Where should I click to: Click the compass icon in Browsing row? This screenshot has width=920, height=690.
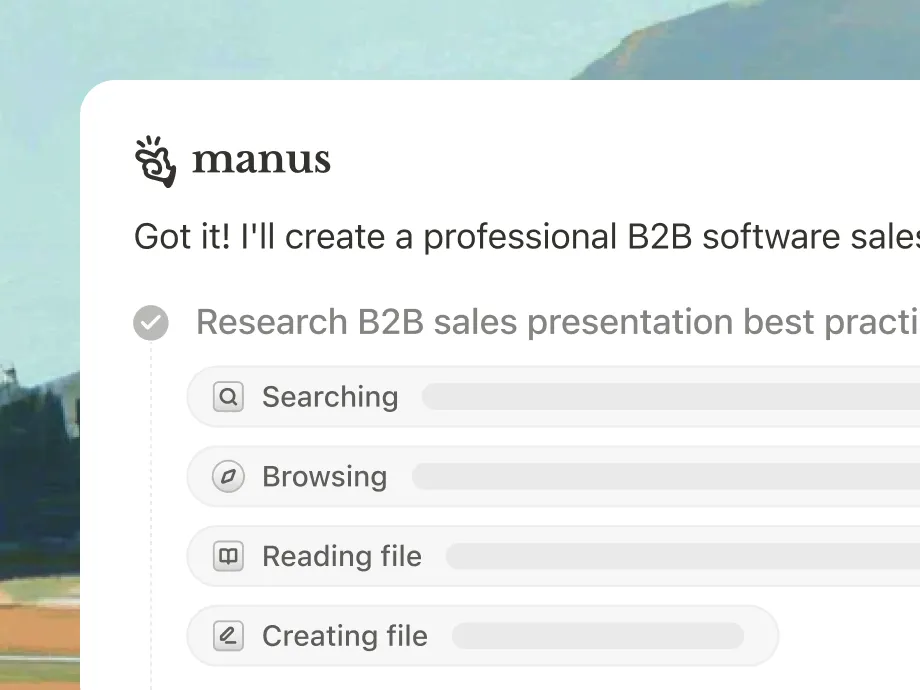click(229, 477)
